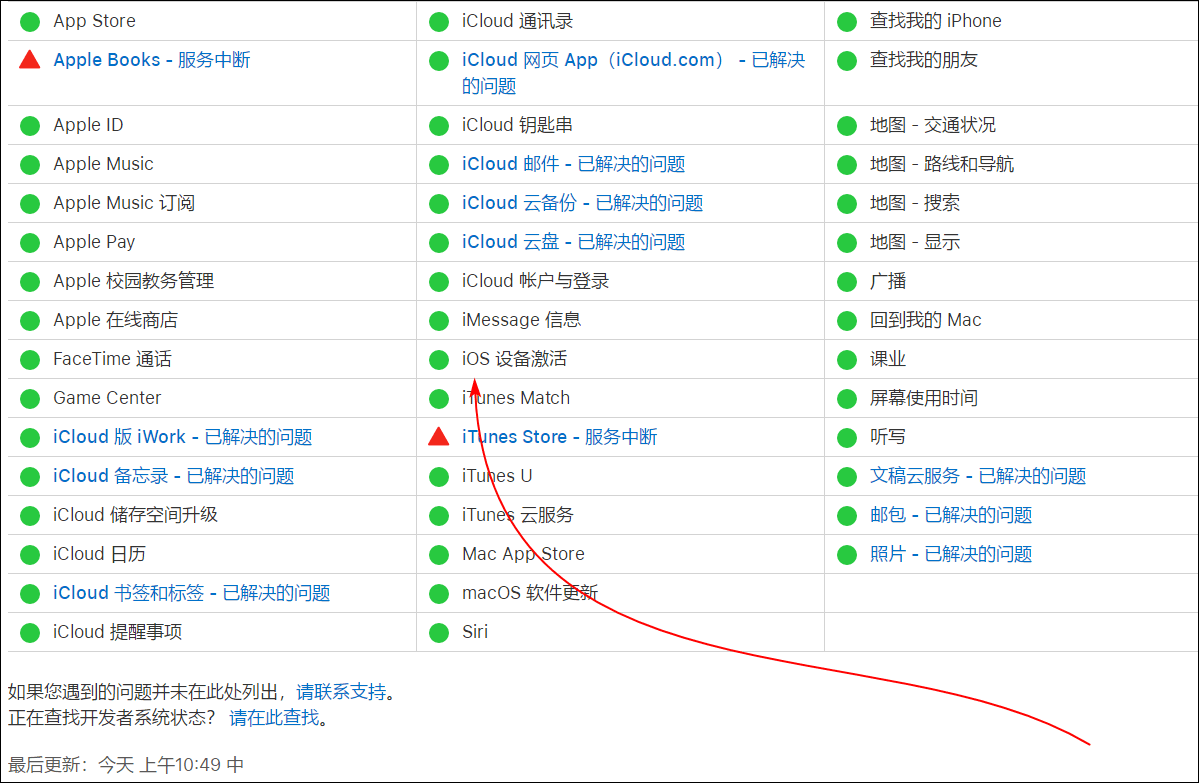Select the iOS 设备激活 service row
1199x783 pixels.
point(514,358)
